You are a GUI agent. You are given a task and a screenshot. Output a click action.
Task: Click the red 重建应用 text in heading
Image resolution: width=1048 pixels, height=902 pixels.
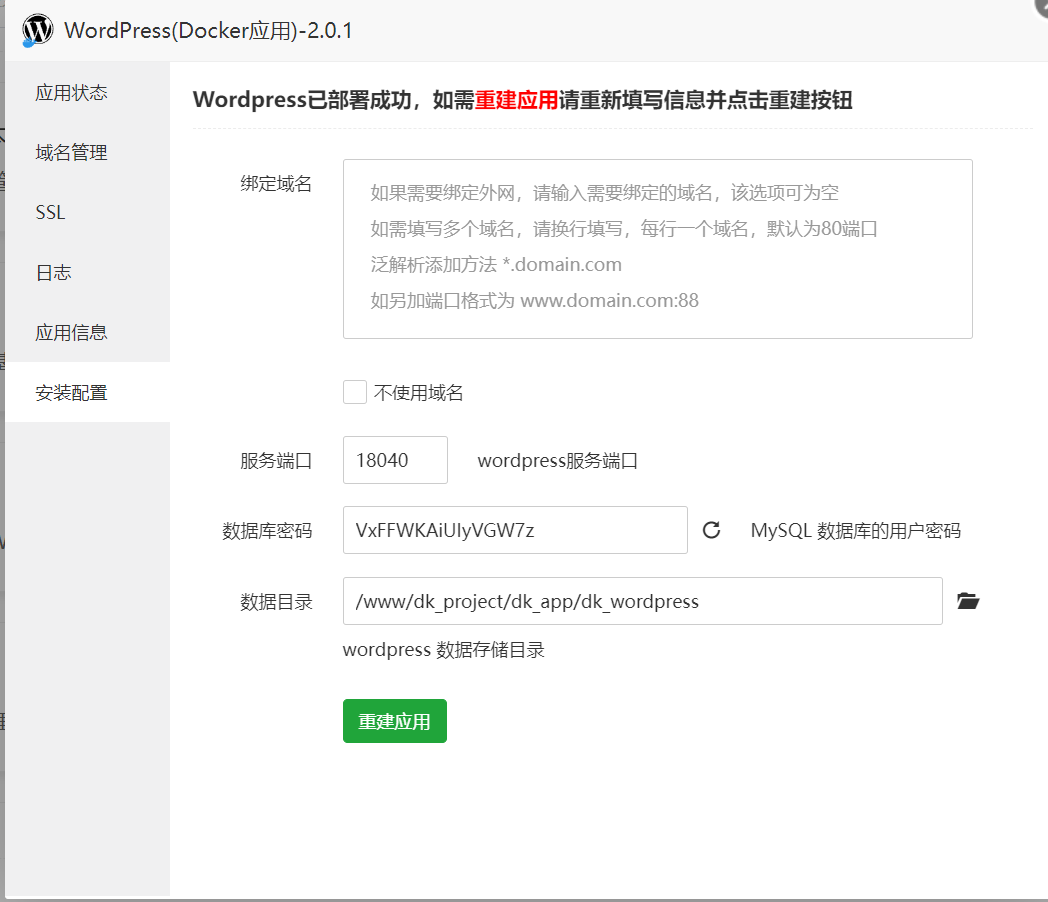tap(517, 100)
